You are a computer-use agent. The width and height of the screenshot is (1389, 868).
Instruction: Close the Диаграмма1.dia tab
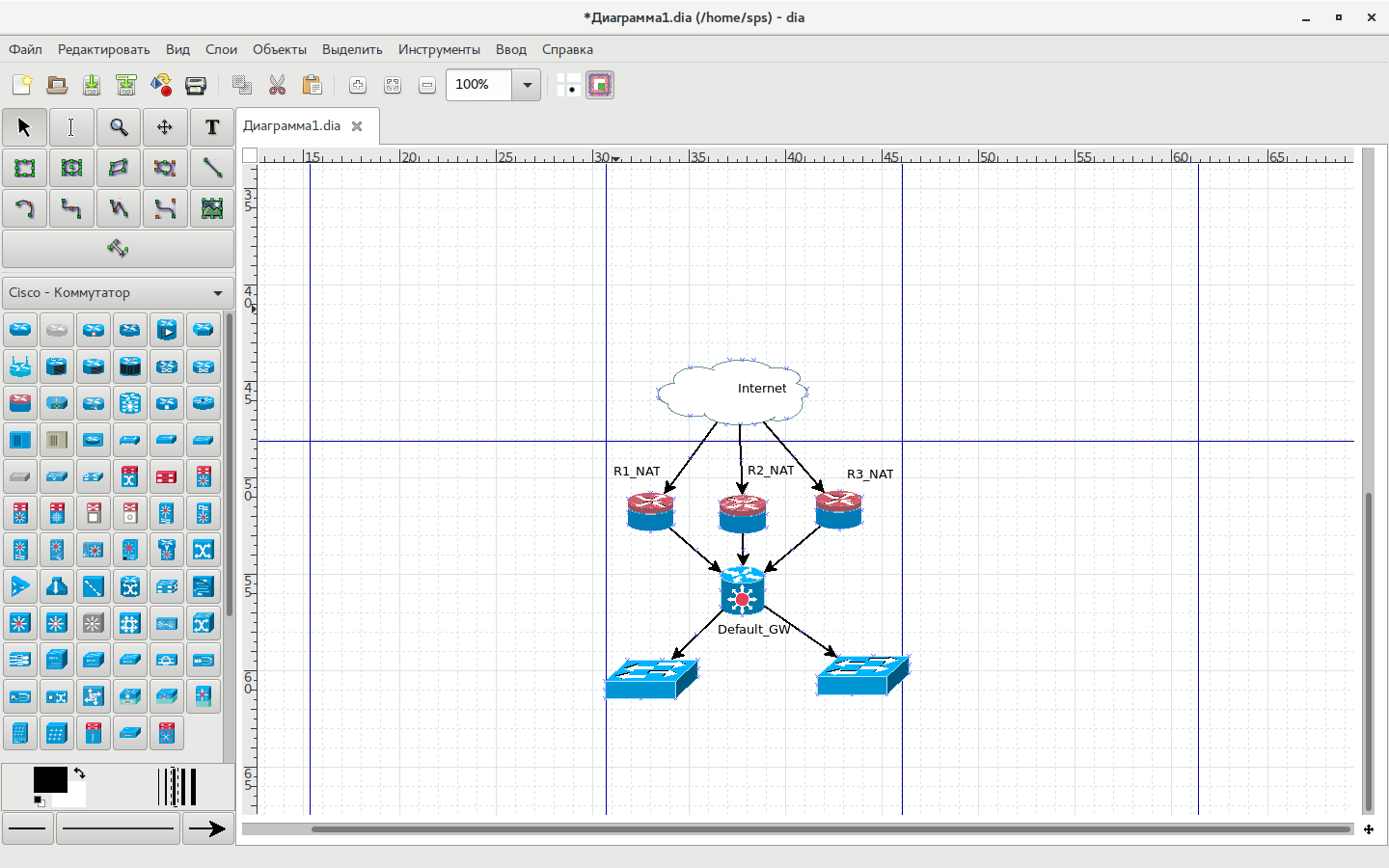coord(357,126)
